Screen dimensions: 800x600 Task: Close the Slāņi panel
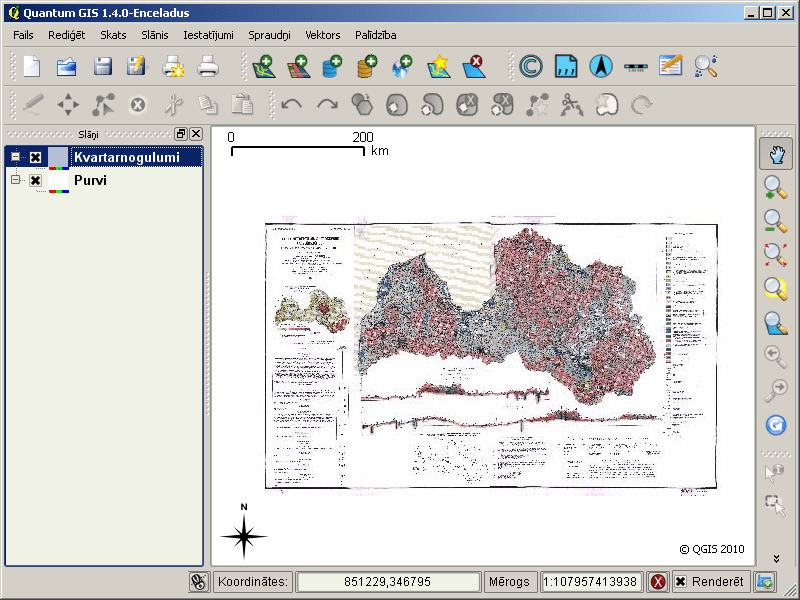[x=196, y=134]
